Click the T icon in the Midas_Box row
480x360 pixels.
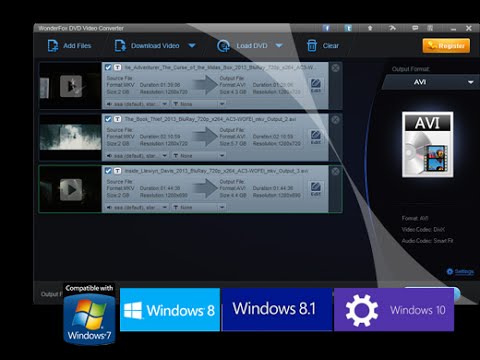tap(118, 67)
